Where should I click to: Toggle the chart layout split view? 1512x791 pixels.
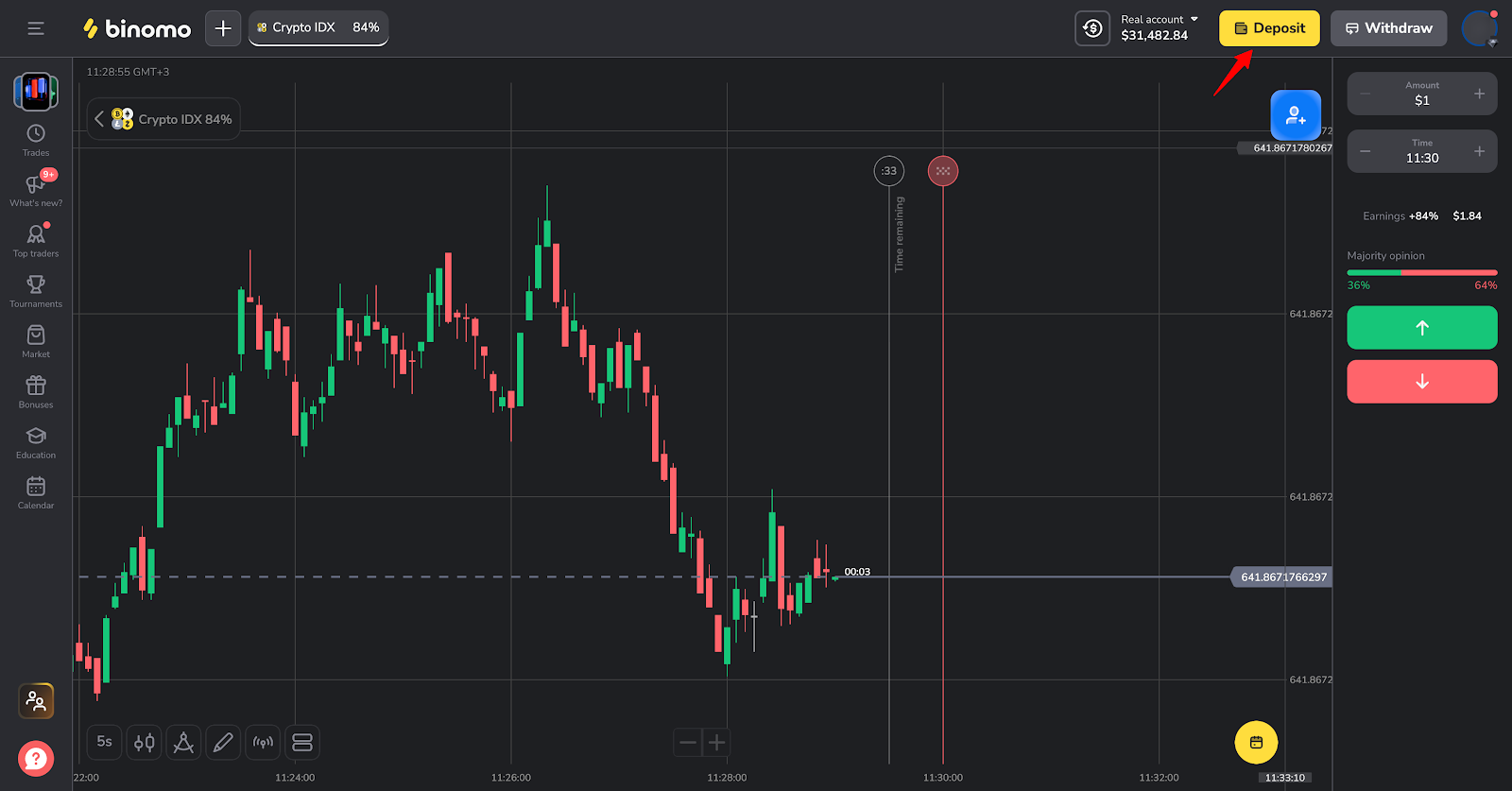[302, 743]
